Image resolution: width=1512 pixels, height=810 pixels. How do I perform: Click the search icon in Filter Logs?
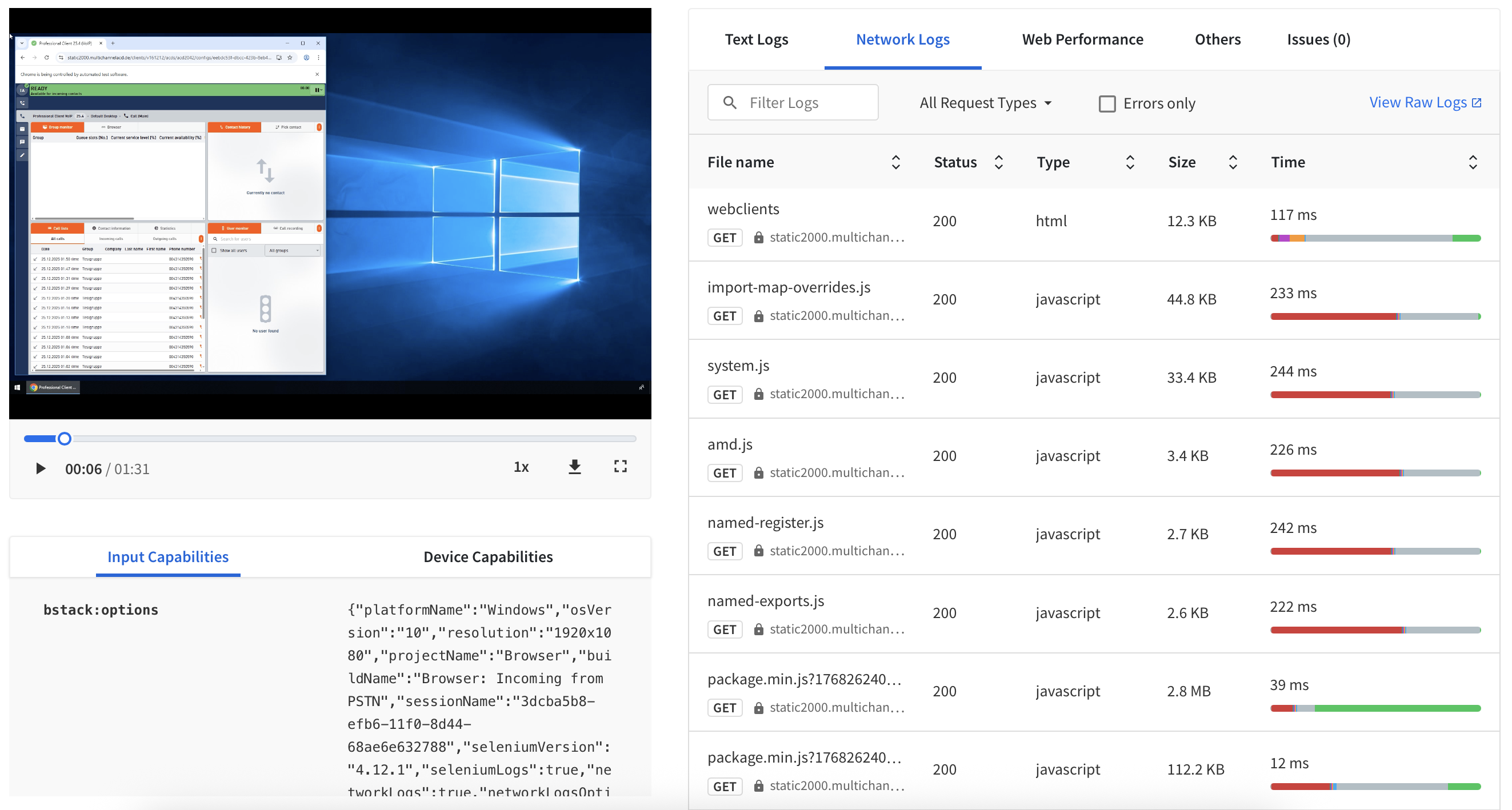(730, 103)
